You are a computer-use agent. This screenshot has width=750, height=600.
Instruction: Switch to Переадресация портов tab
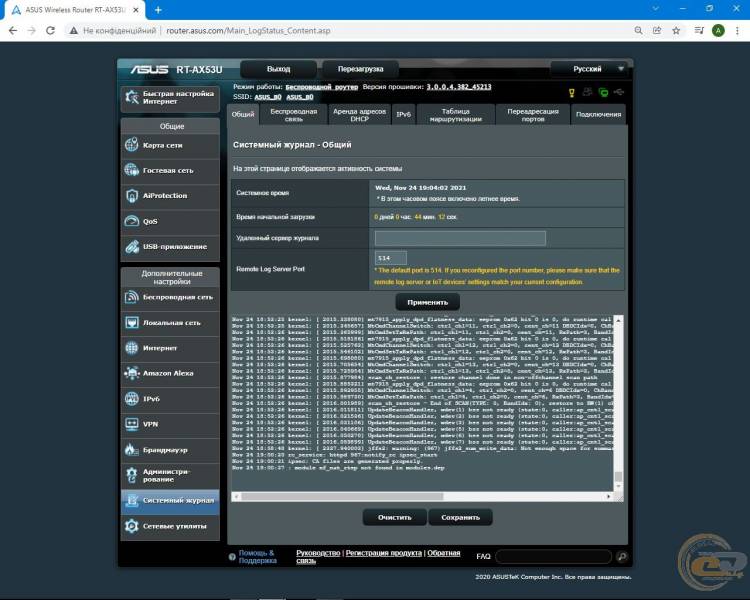click(x=533, y=115)
